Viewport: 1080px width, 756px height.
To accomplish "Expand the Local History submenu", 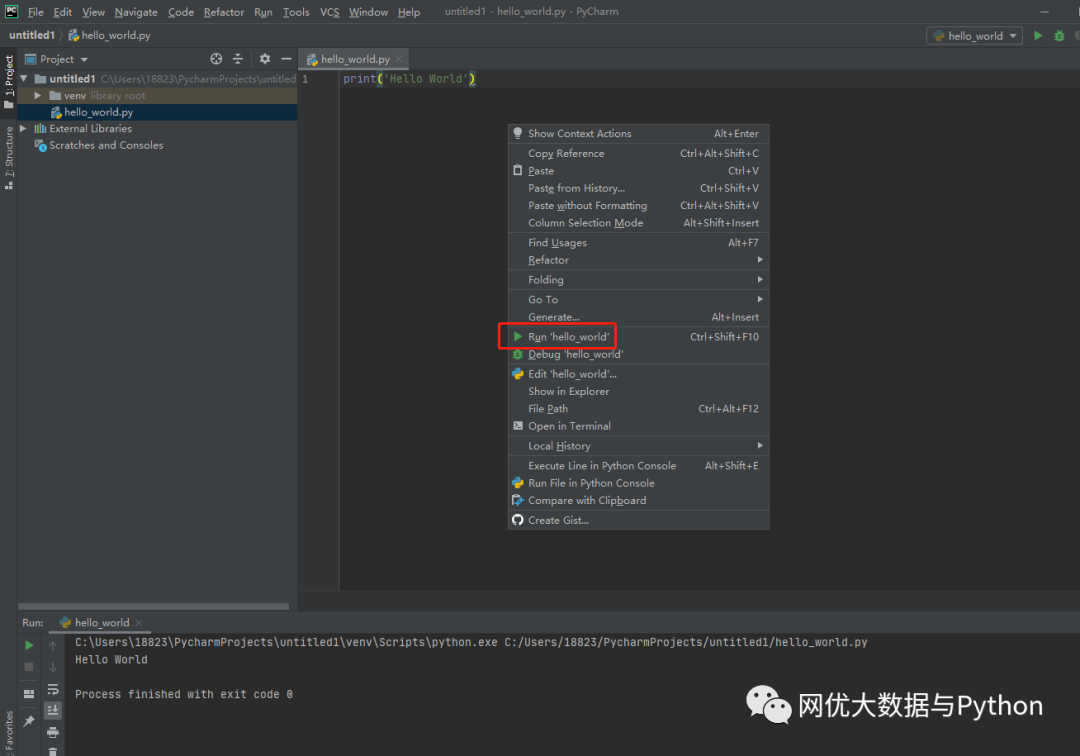I will tap(638, 445).
